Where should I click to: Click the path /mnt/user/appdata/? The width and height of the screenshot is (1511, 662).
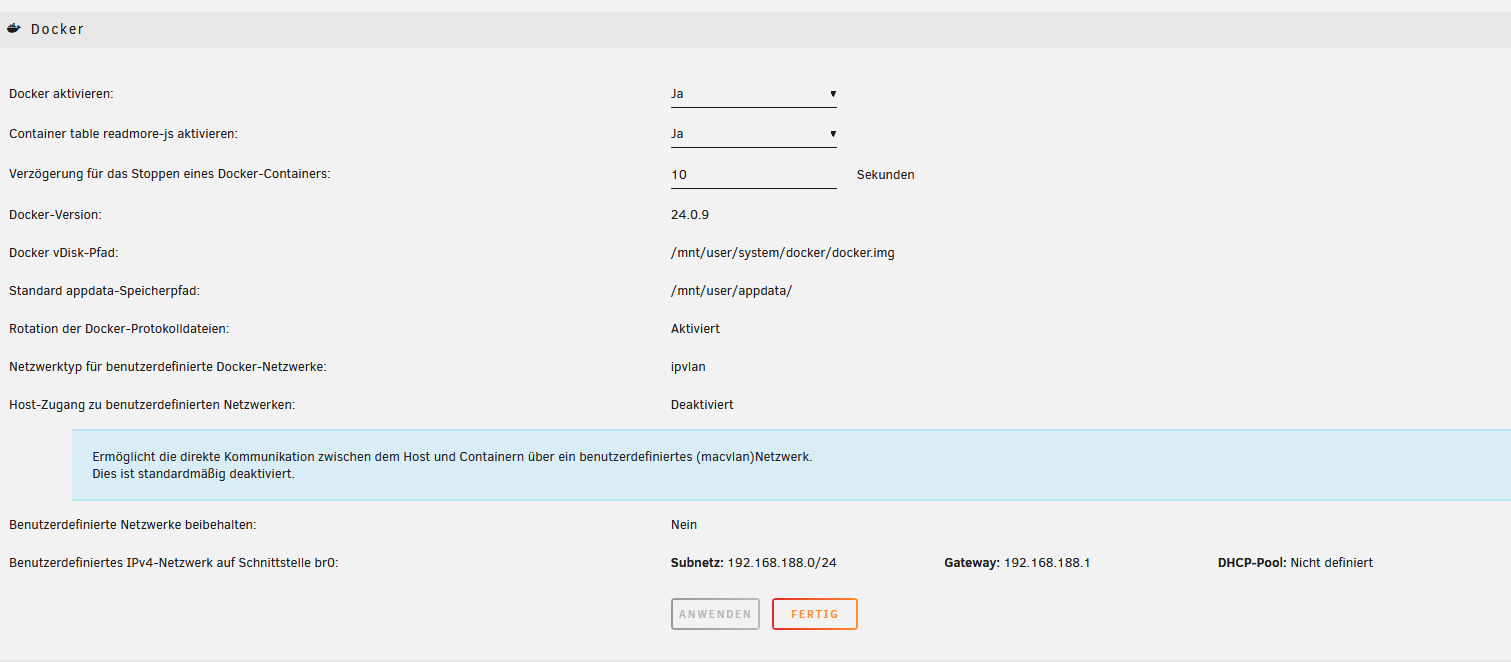click(x=732, y=291)
